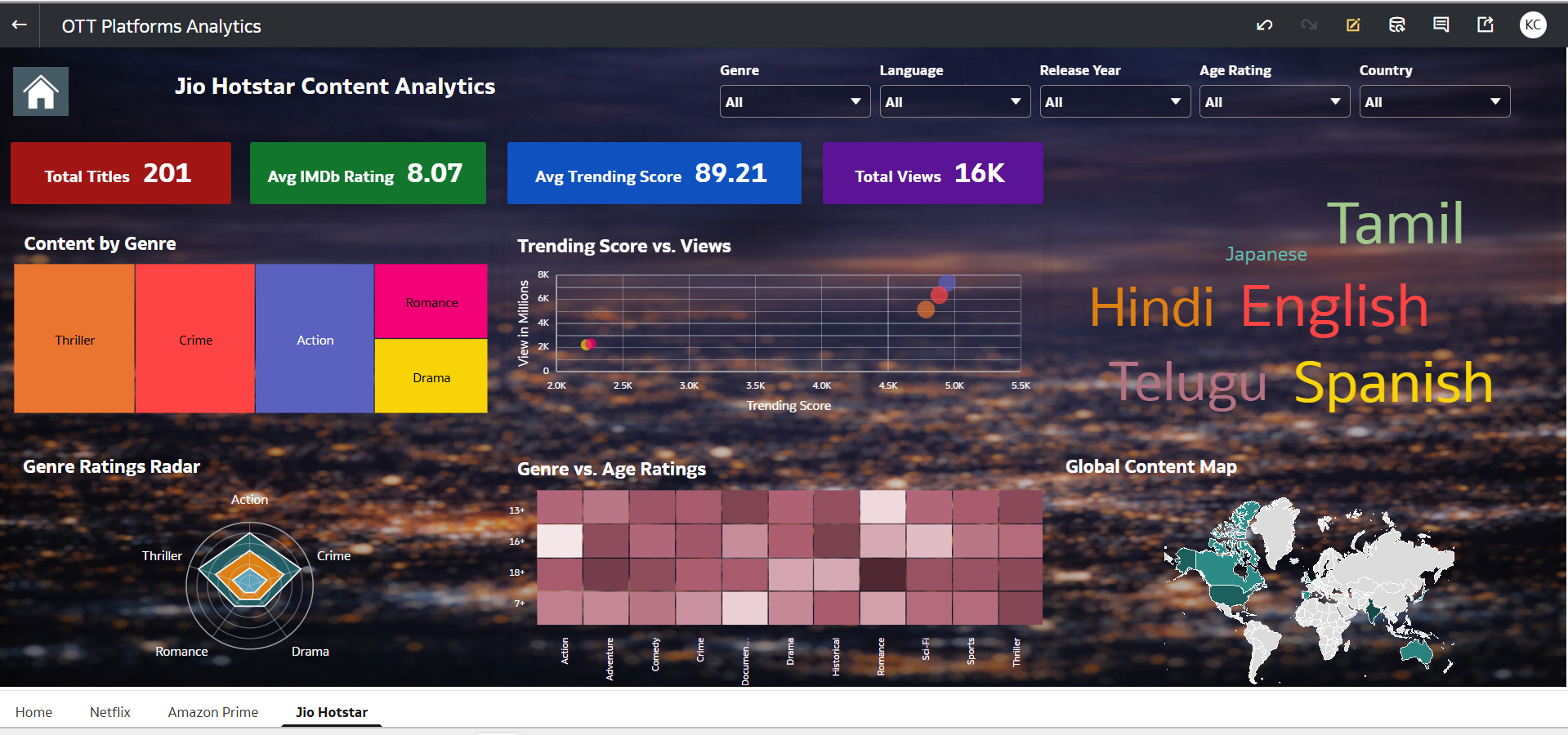Select the Jio Hotstar tab
Image resolution: width=1568 pixels, height=735 pixels.
332,712
